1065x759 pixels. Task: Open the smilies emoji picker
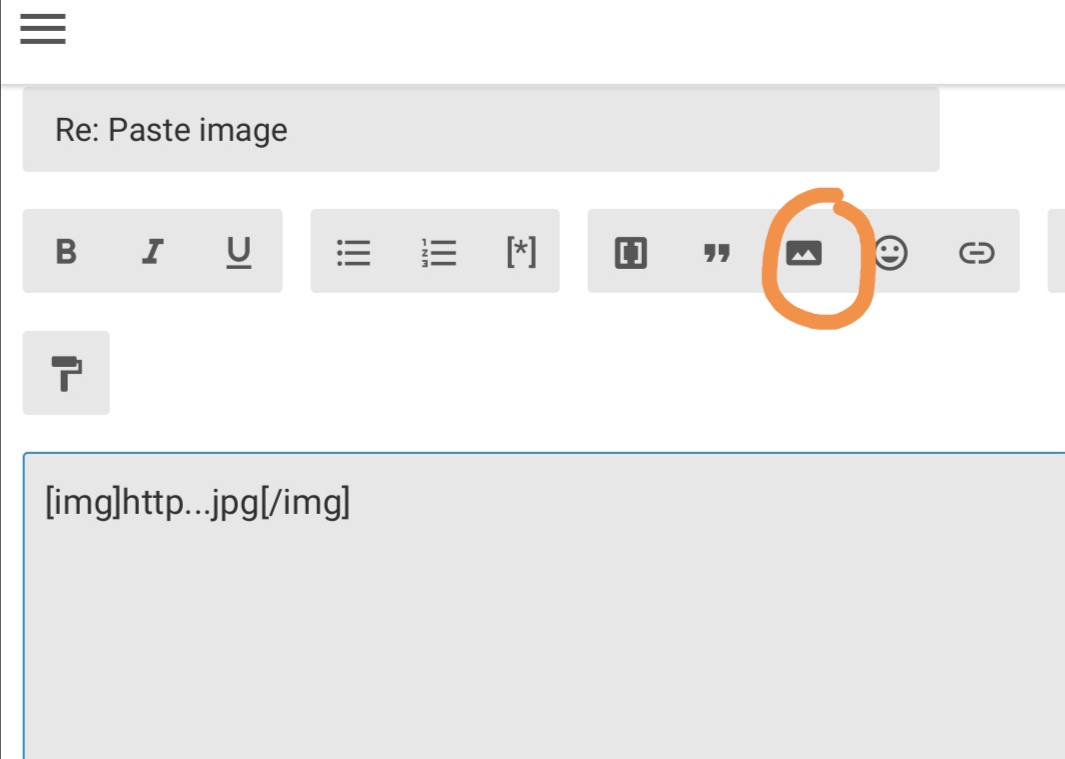point(890,252)
